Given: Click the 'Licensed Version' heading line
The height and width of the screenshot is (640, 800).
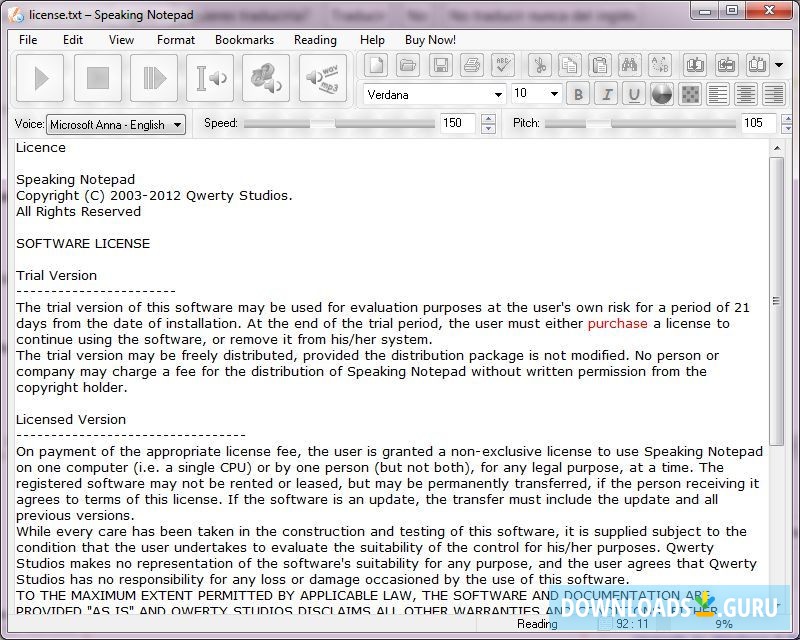Looking at the screenshot, I should coord(71,420).
